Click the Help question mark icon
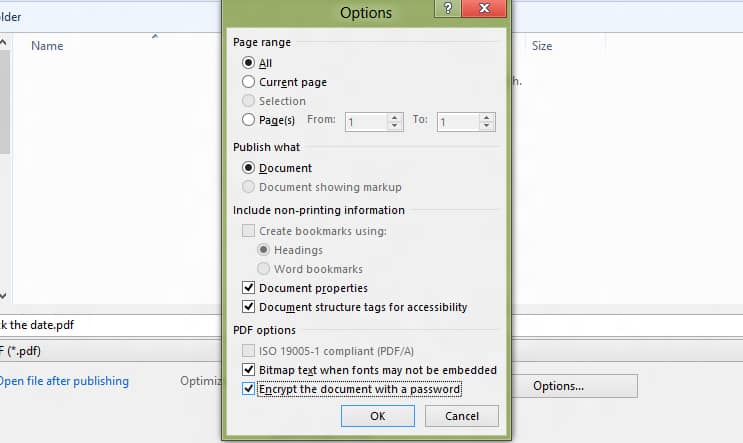This screenshot has width=743, height=443. point(446,9)
